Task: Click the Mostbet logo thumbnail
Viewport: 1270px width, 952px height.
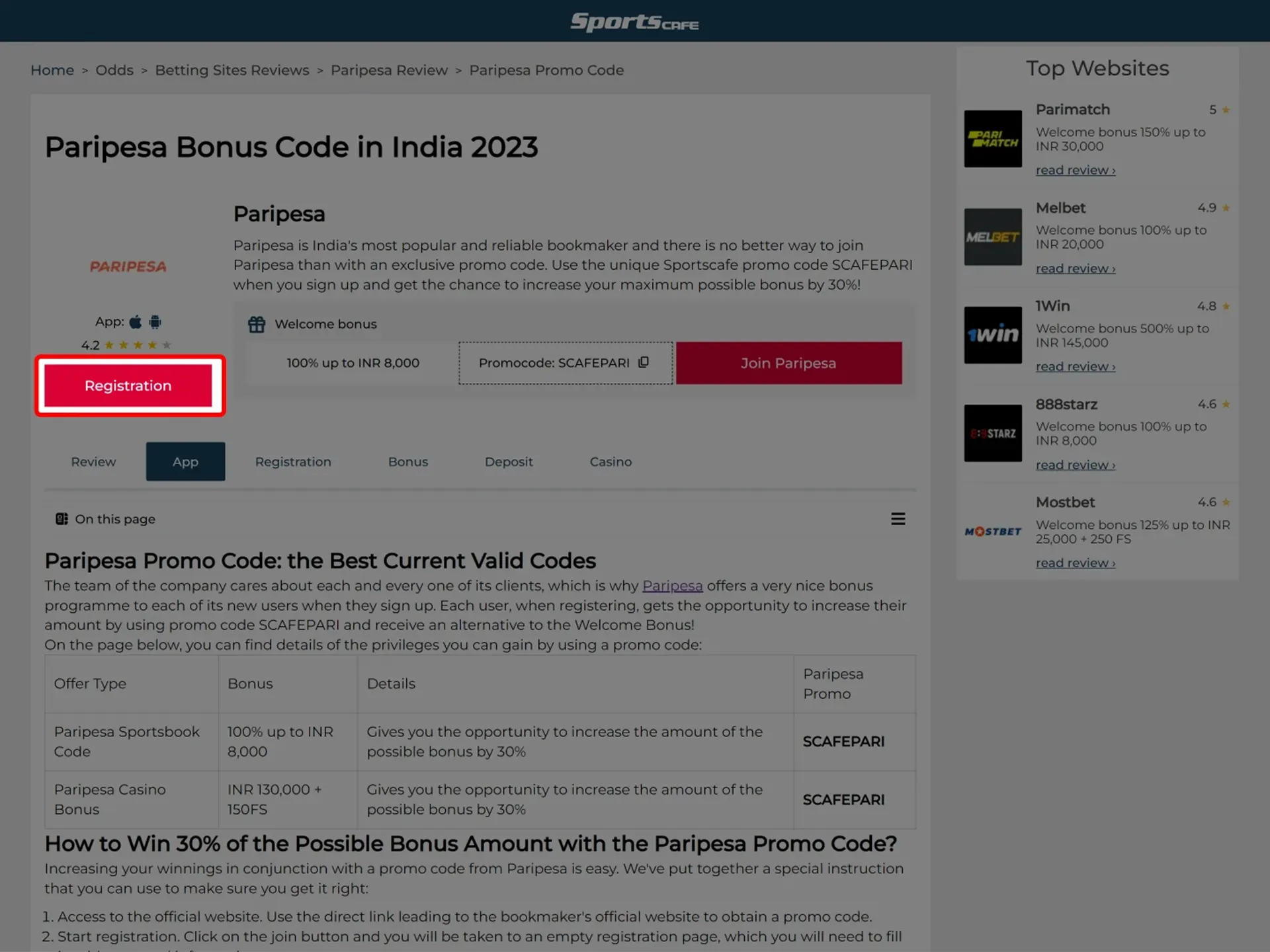Action: click(x=993, y=532)
